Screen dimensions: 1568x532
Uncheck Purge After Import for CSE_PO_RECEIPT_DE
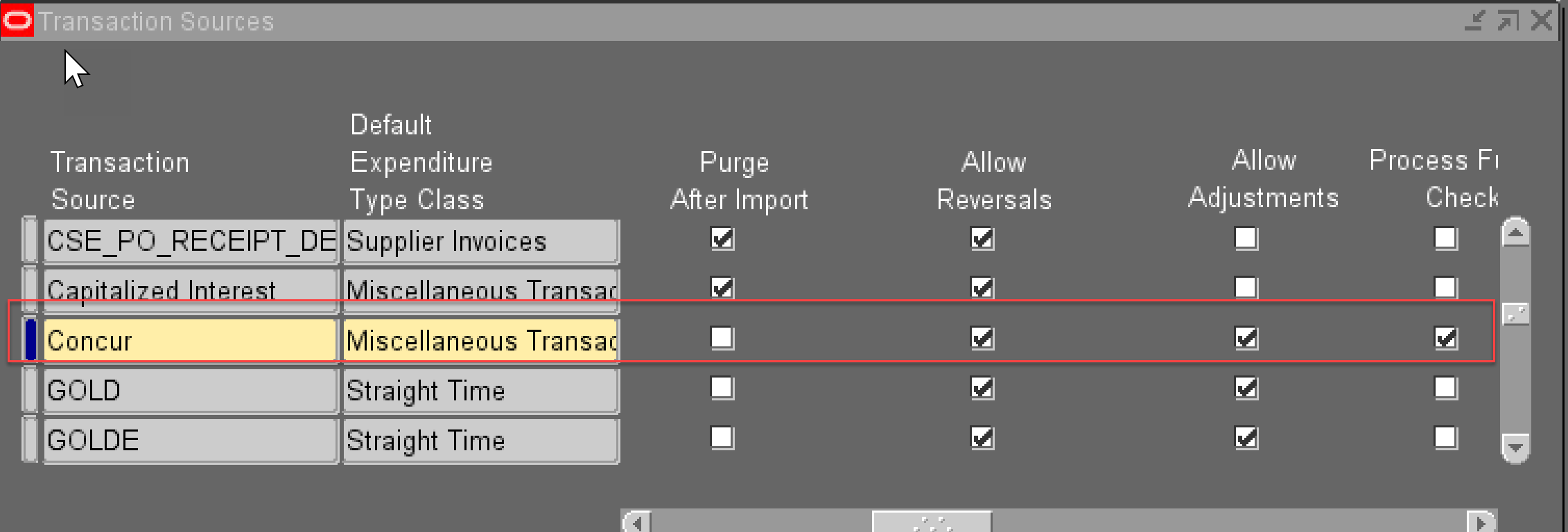(722, 238)
